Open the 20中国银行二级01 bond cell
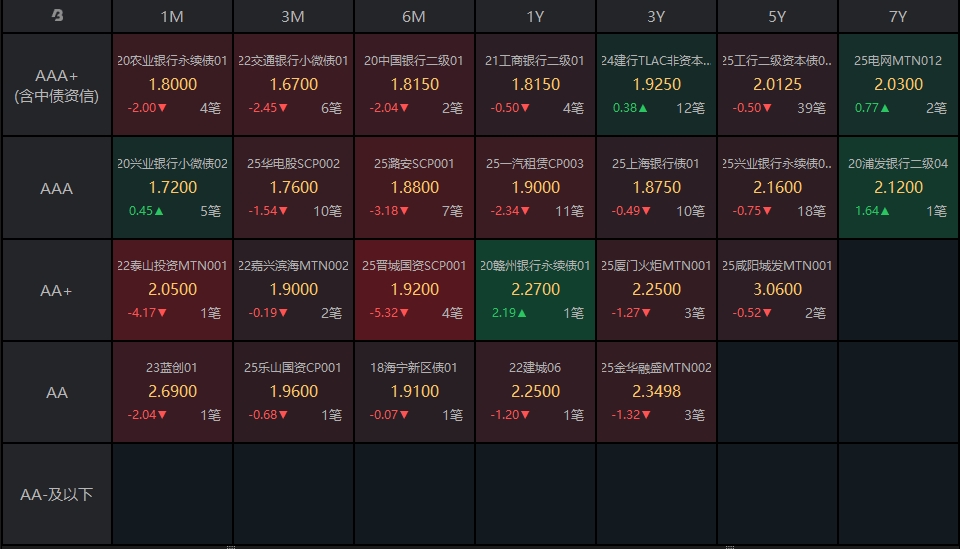The width and height of the screenshot is (960, 549). pos(414,84)
